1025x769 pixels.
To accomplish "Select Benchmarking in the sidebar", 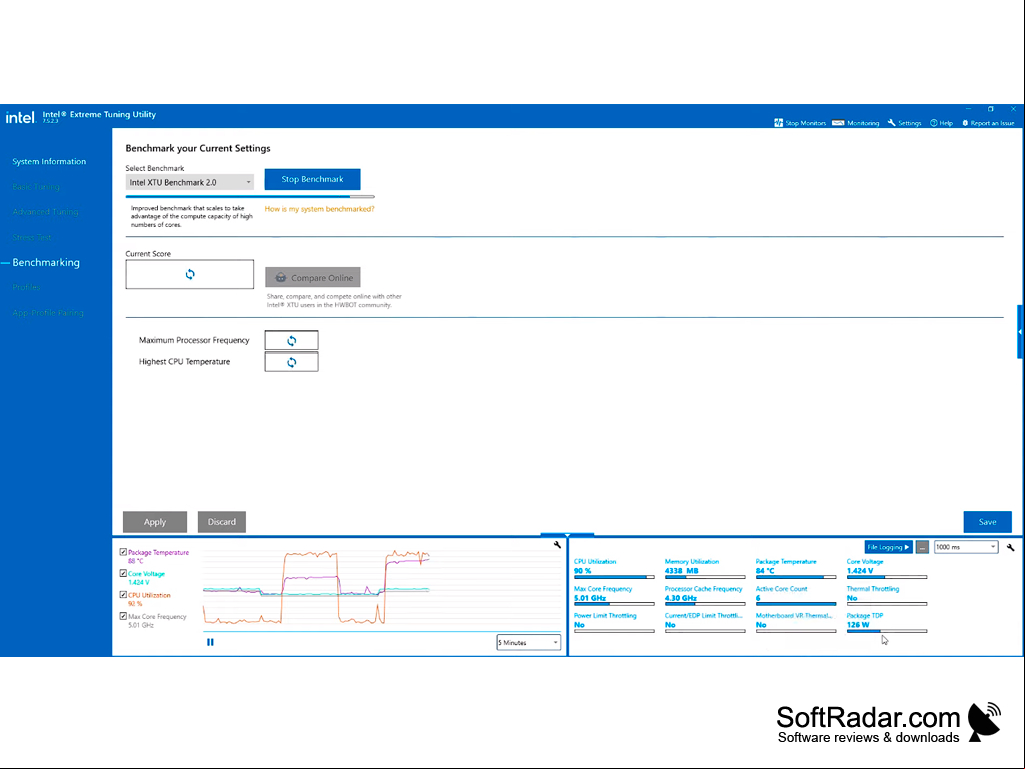I will tap(46, 262).
